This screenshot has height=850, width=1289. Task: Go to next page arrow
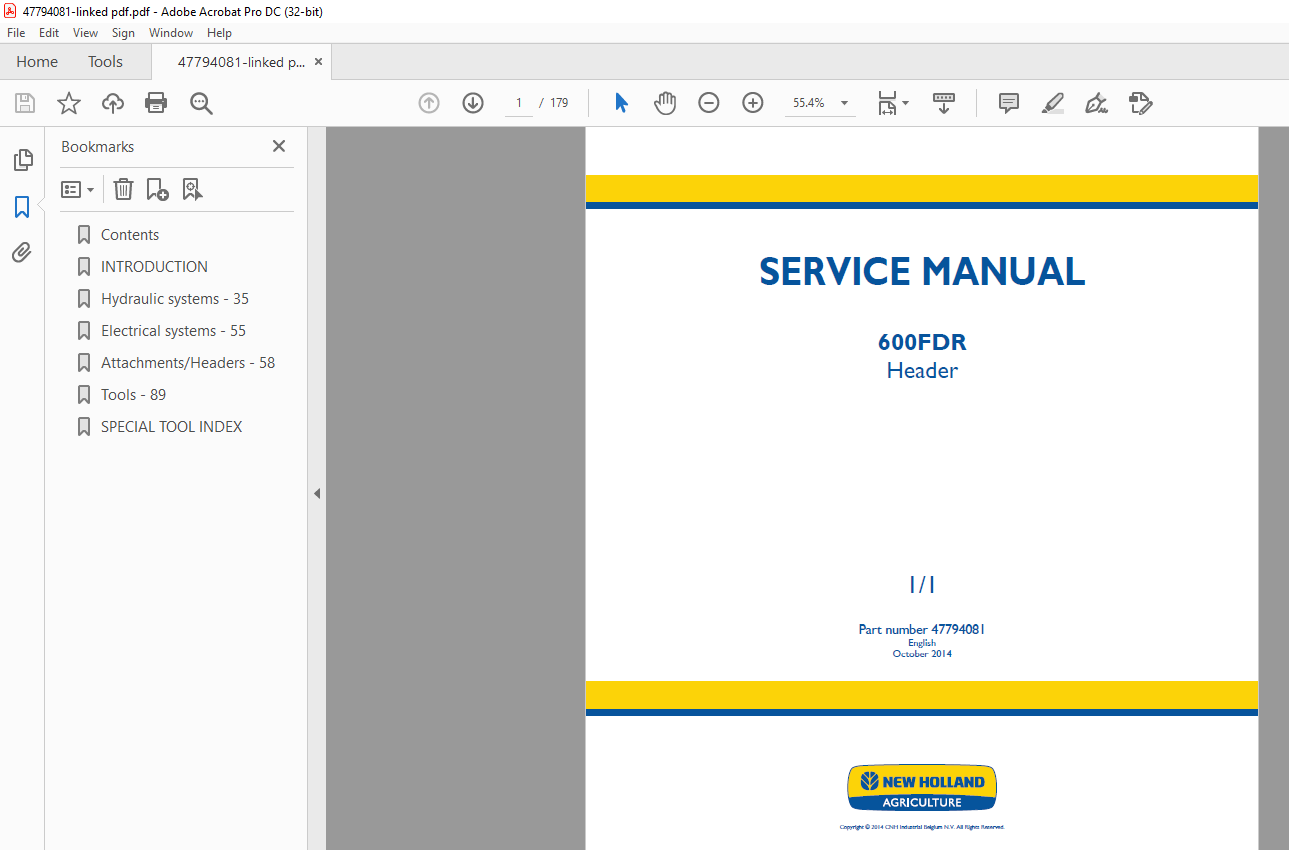point(473,103)
